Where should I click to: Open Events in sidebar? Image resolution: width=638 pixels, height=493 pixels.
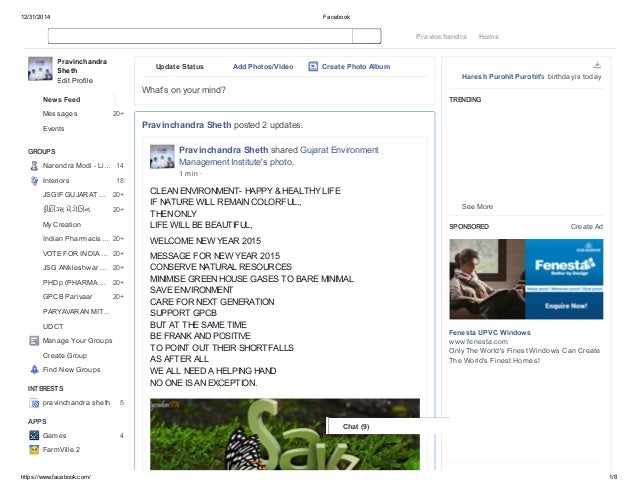(53, 129)
